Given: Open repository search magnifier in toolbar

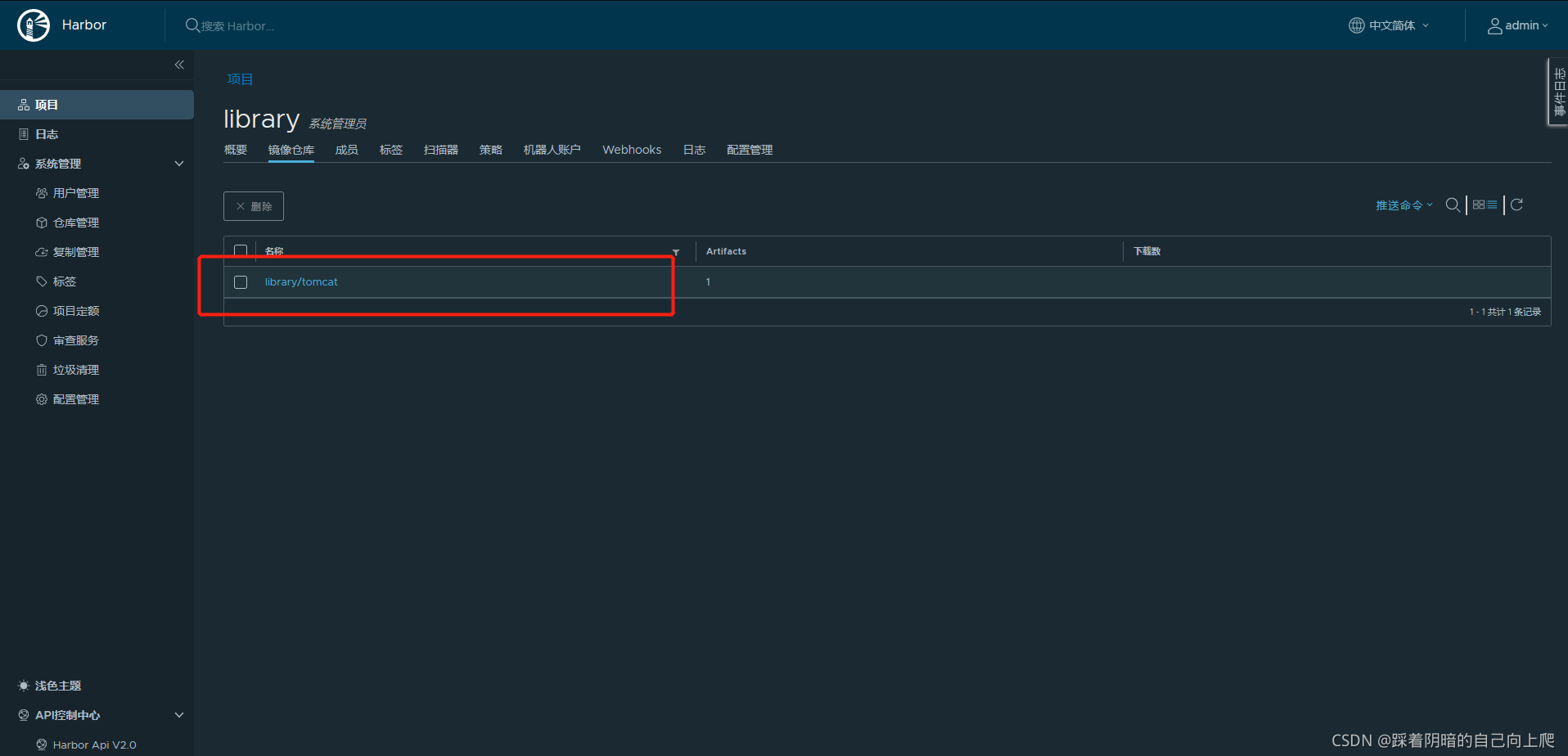Looking at the screenshot, I should point(1453,205).
